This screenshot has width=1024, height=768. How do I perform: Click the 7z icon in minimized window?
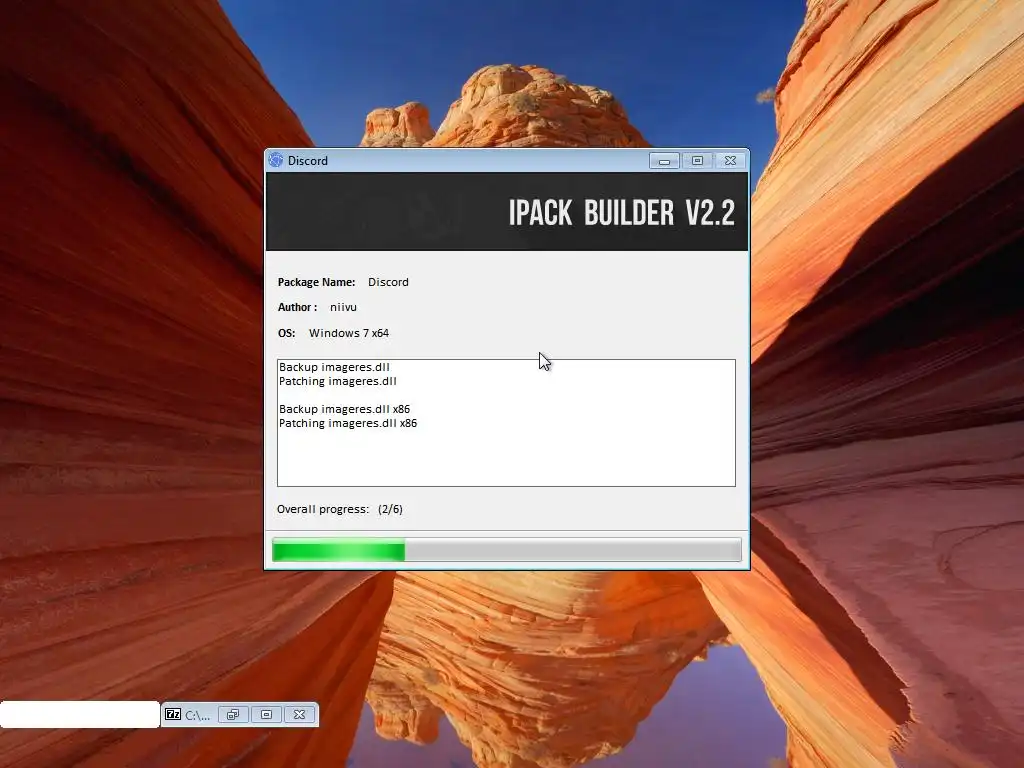click(x=172, y=714)
